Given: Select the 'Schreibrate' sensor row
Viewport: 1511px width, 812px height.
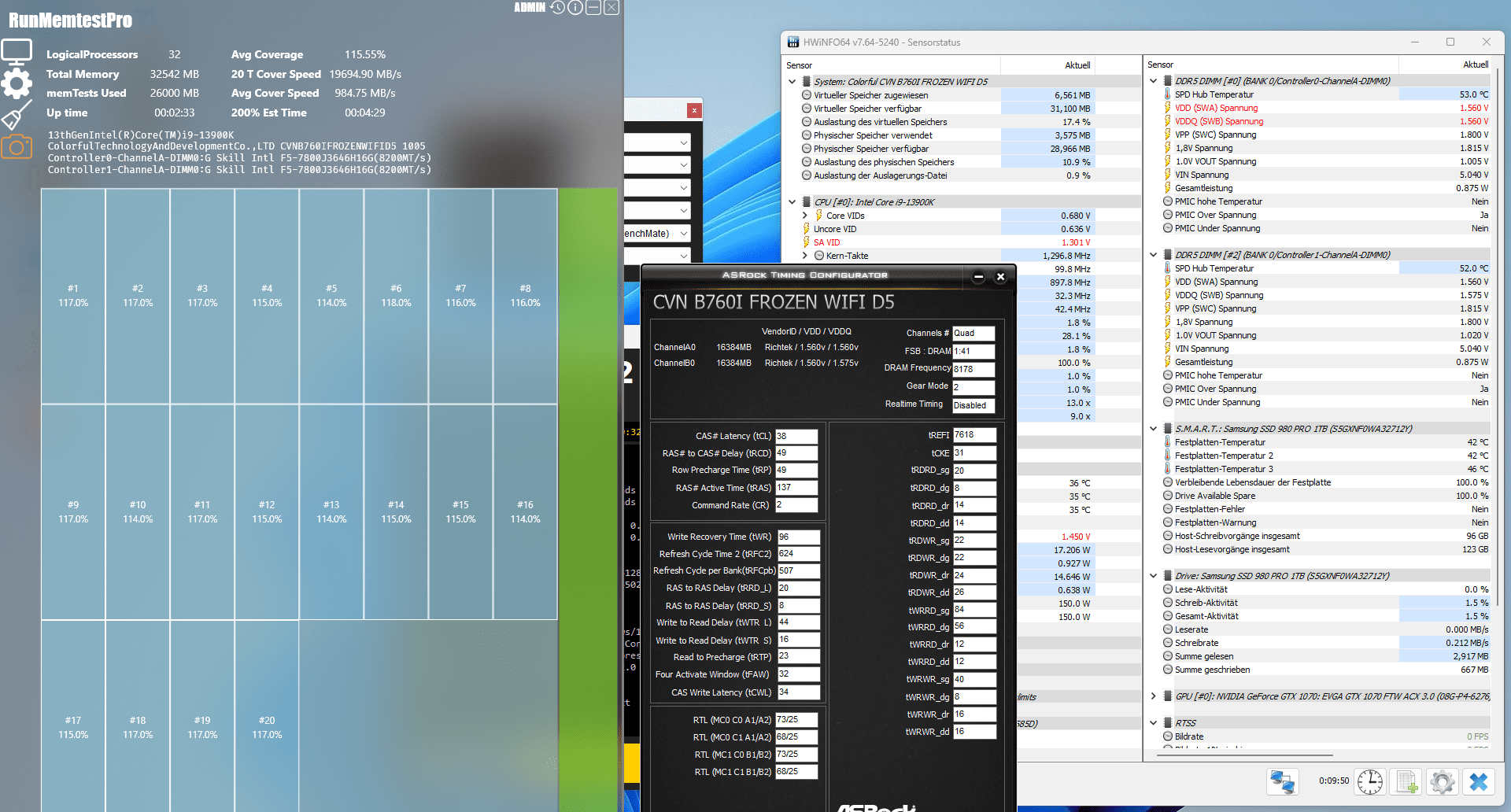Looking at the screenshot, I should point(1326,643).
